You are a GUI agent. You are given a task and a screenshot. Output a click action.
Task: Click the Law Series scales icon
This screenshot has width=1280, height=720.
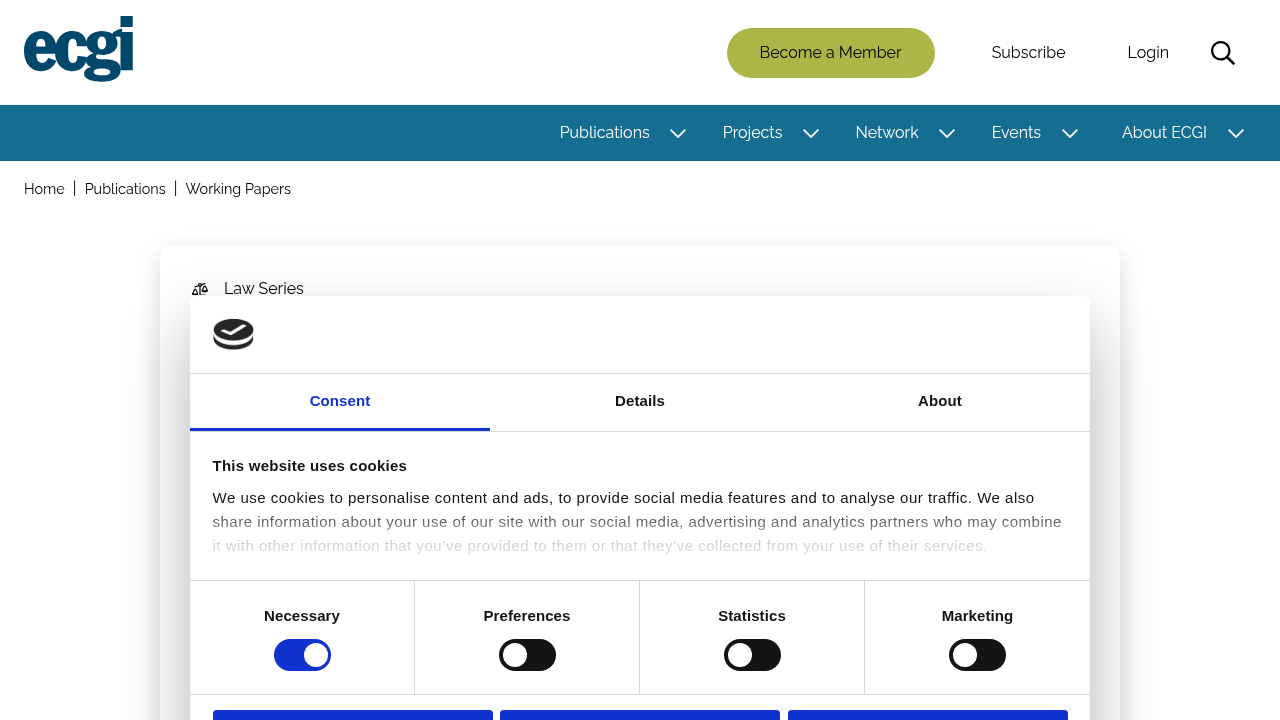coord(200,289)
